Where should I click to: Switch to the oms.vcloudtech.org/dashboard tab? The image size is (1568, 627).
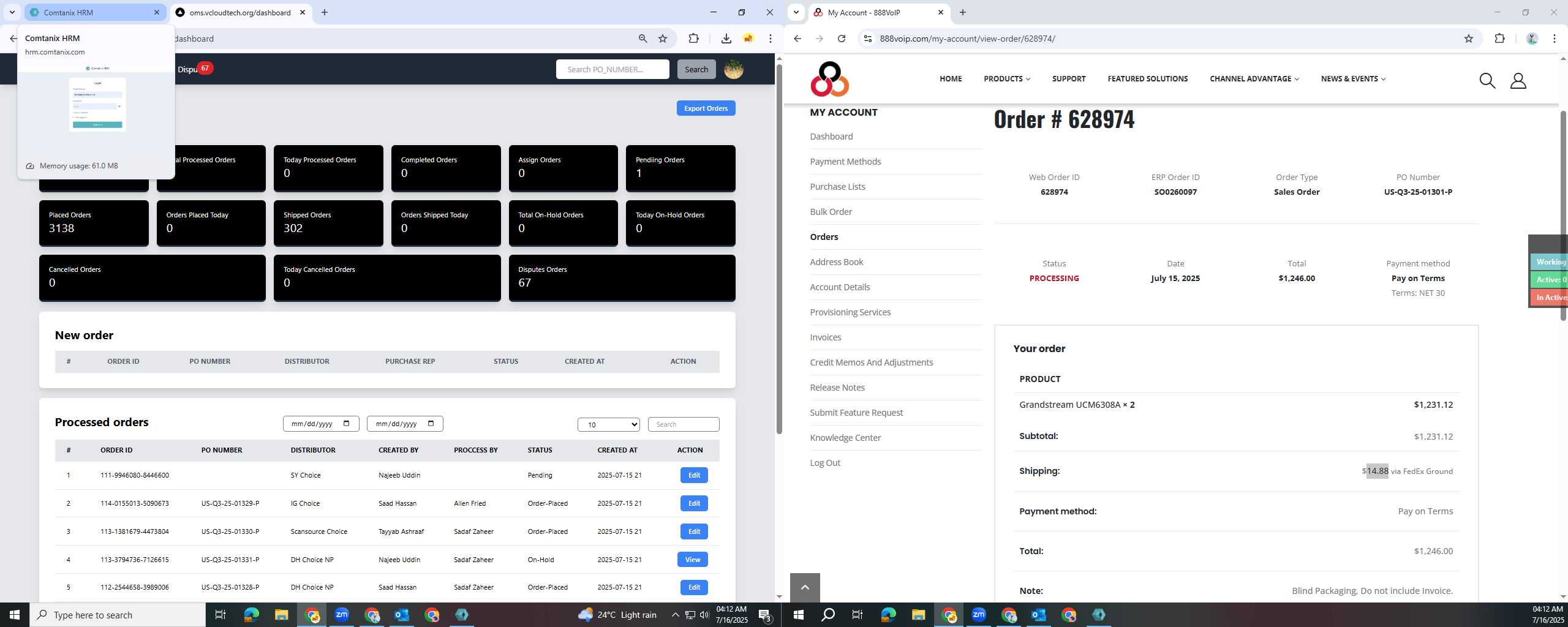click(240, 12)
